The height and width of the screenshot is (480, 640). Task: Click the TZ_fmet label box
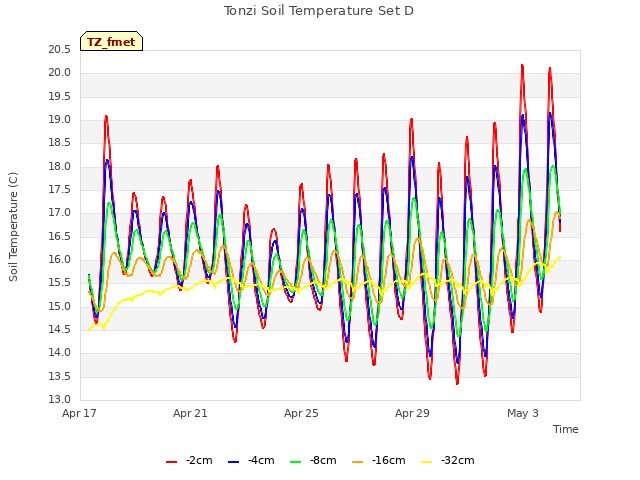[x=111, y=41]
